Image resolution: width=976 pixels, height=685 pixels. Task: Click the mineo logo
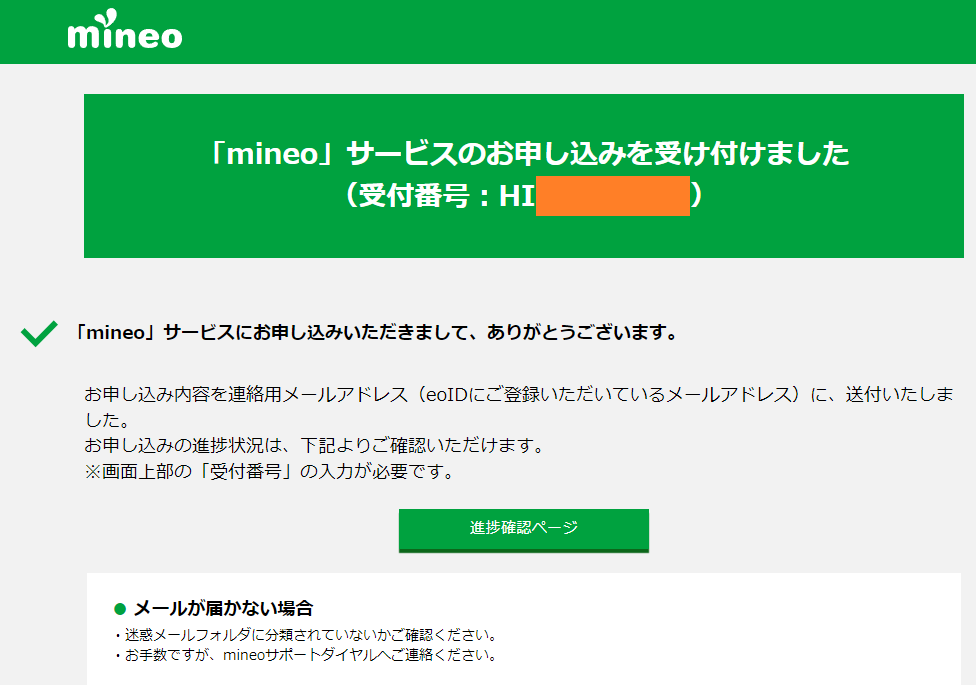(124, 31)
